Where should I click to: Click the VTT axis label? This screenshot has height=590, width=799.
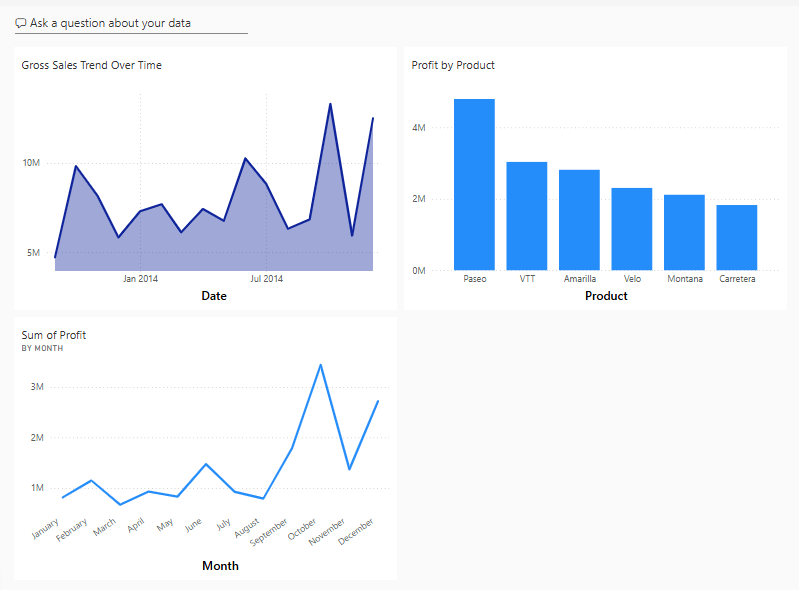[x=527, y=279]
